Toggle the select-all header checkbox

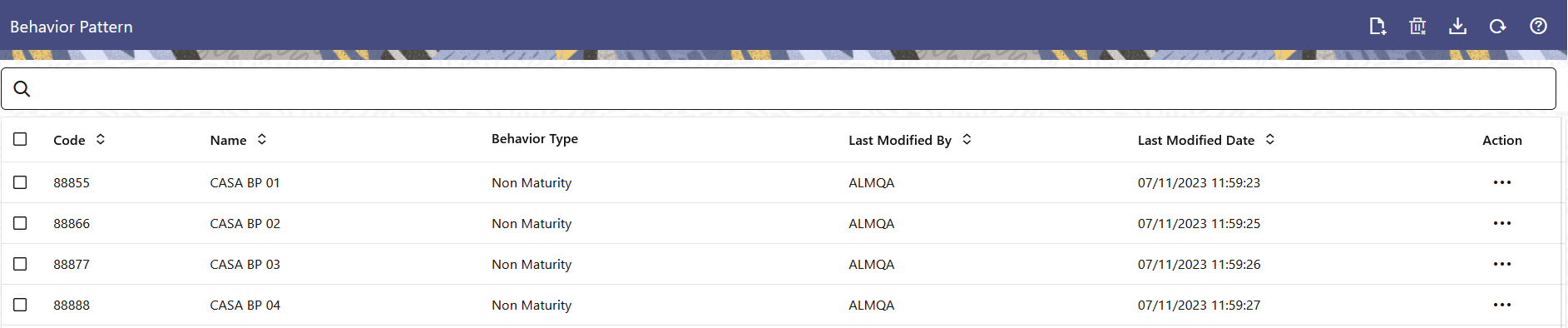[x=20, y=139]
